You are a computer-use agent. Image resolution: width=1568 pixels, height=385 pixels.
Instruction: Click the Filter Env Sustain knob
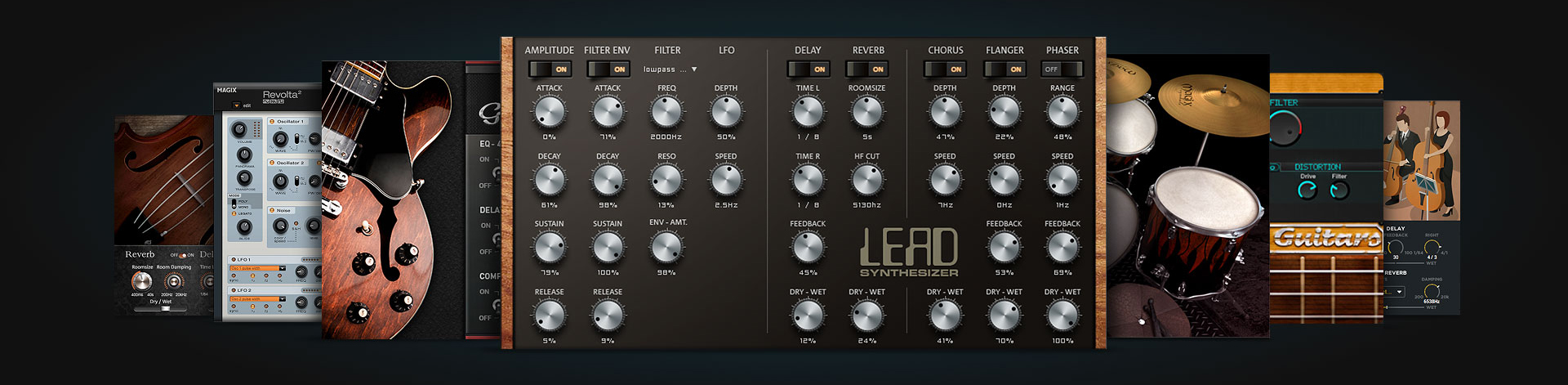click(x=608, y=247)
